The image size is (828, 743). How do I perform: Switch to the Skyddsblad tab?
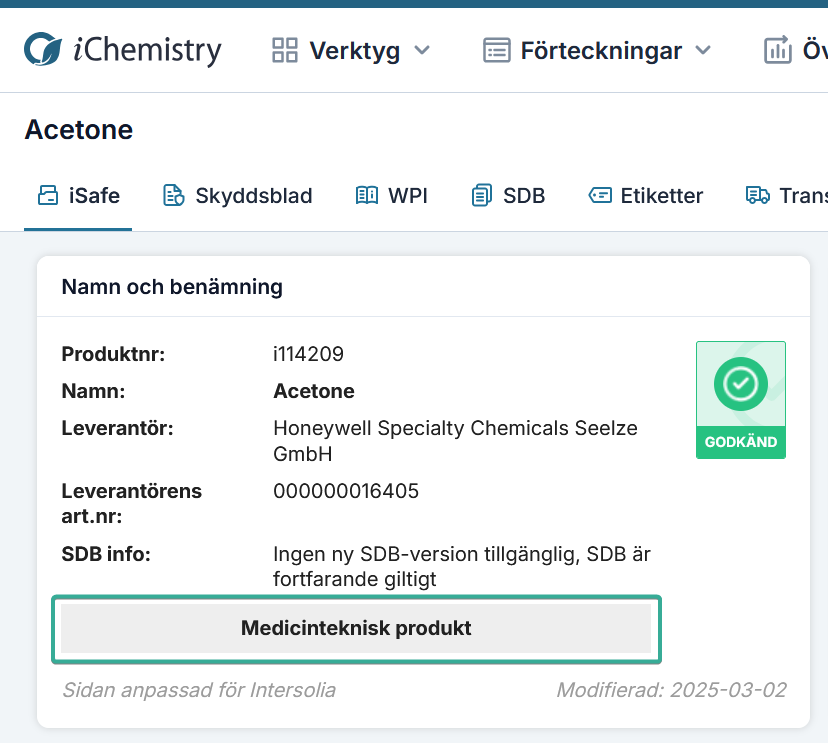point(238,195)
